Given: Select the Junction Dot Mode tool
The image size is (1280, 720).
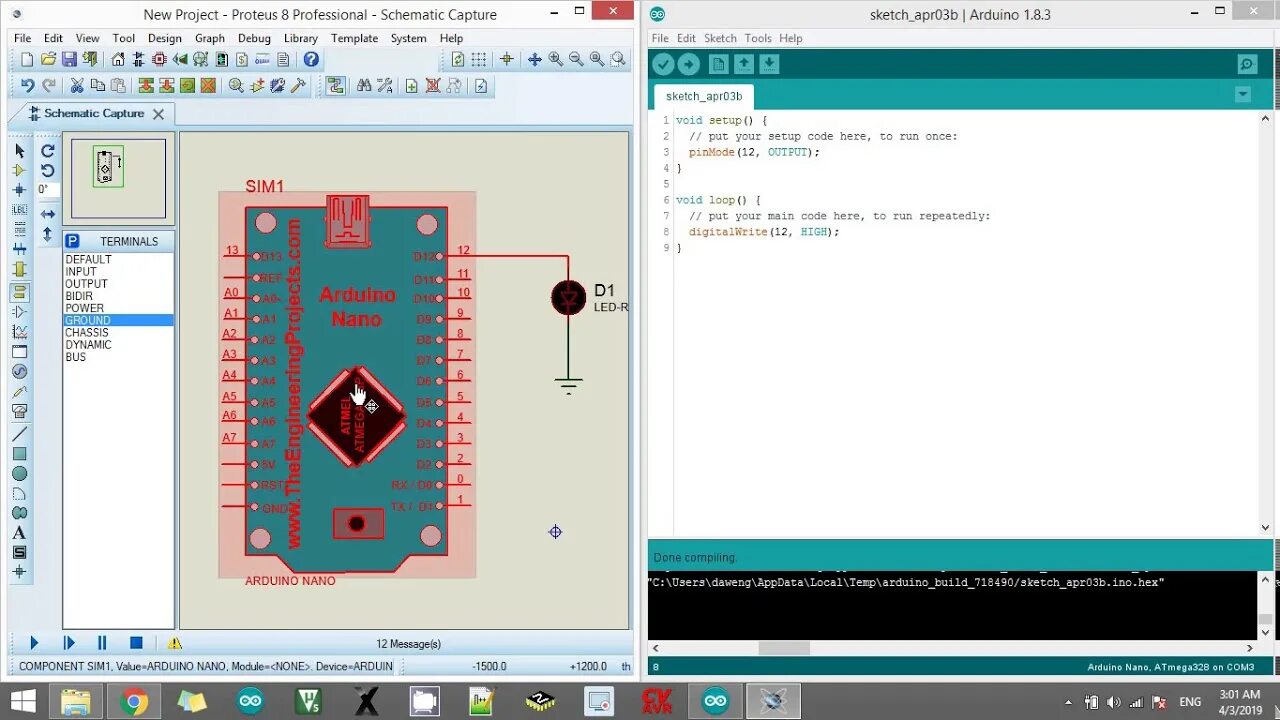Looking at the screenshot, I should (19, 190).
